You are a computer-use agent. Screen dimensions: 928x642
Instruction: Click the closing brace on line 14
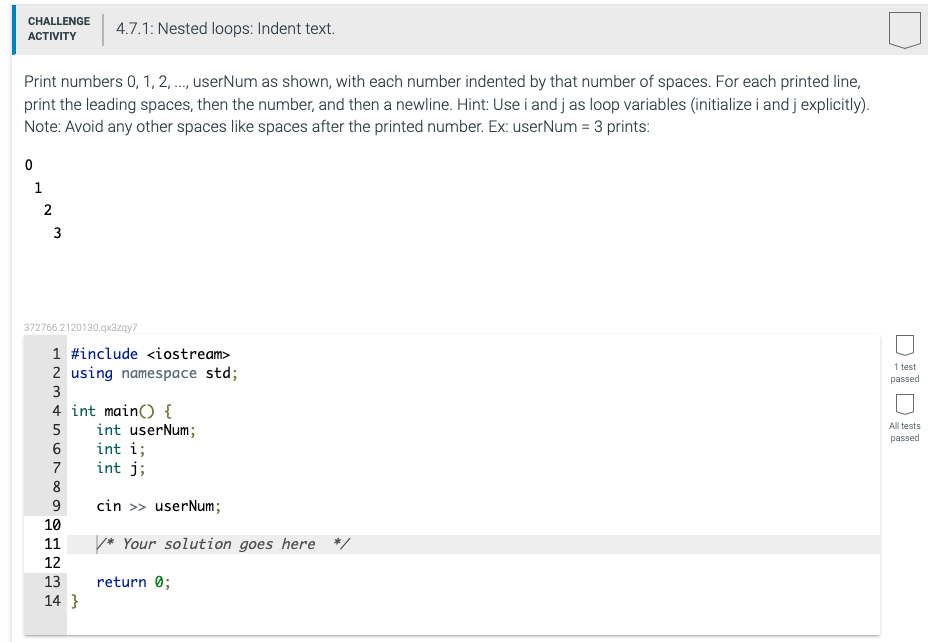pos(76,601)
